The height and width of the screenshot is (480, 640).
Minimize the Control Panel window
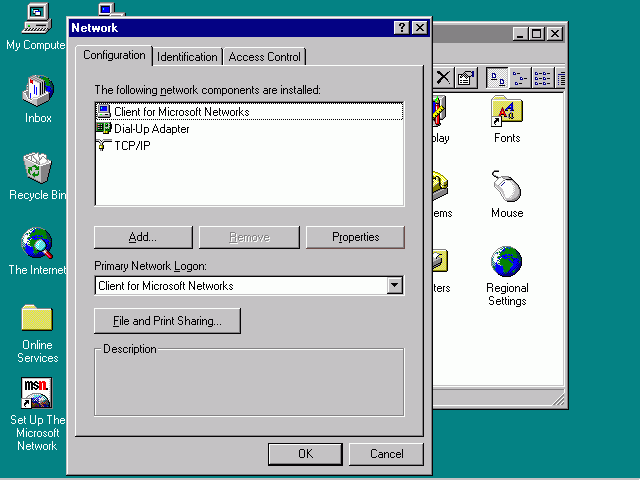pyautogui.click(x=520, y=34)
